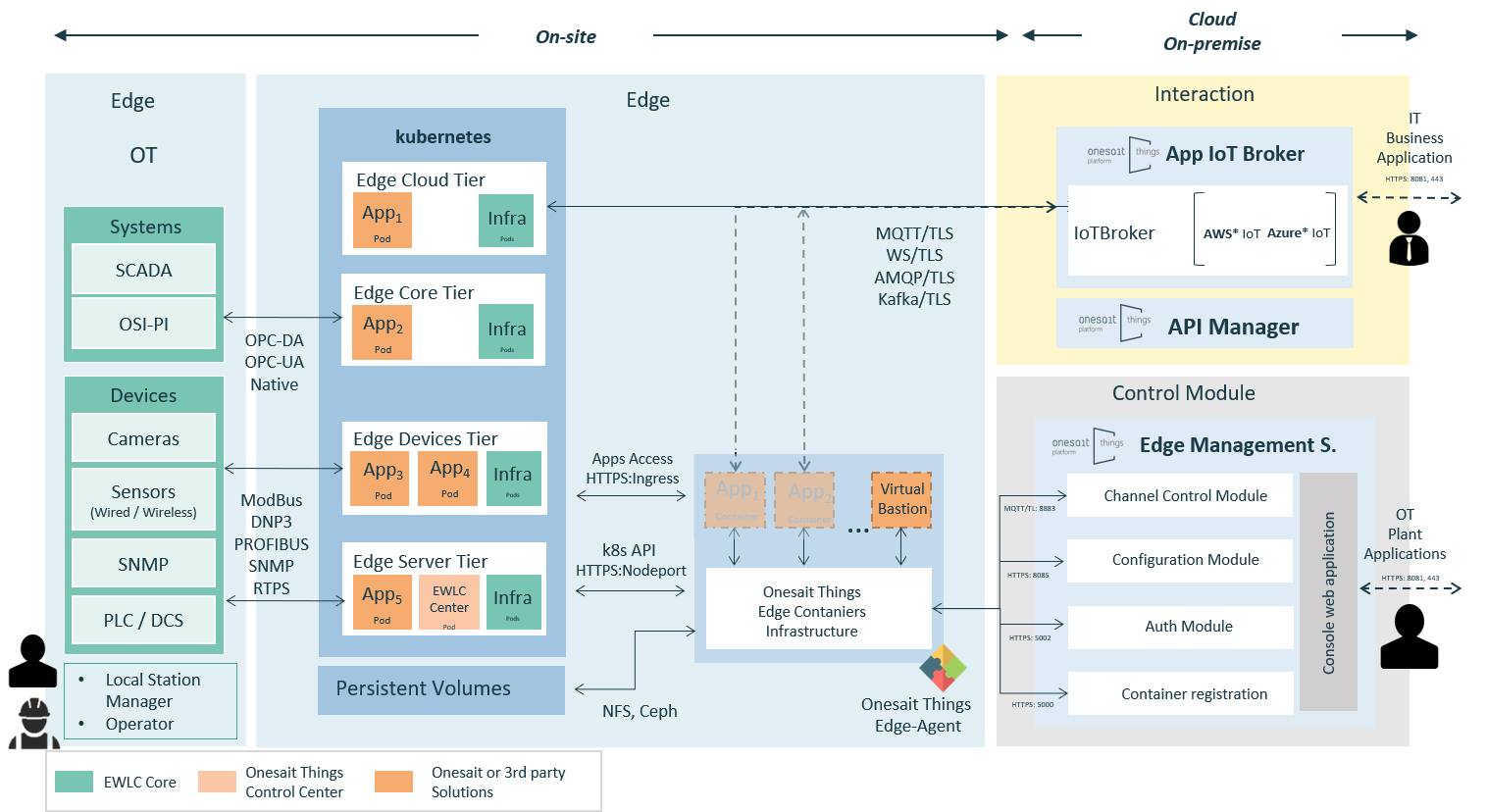Click the Apps Access HTTPS:Ingress label
Screen dimensions: 1487x812
tap(633, 469)
